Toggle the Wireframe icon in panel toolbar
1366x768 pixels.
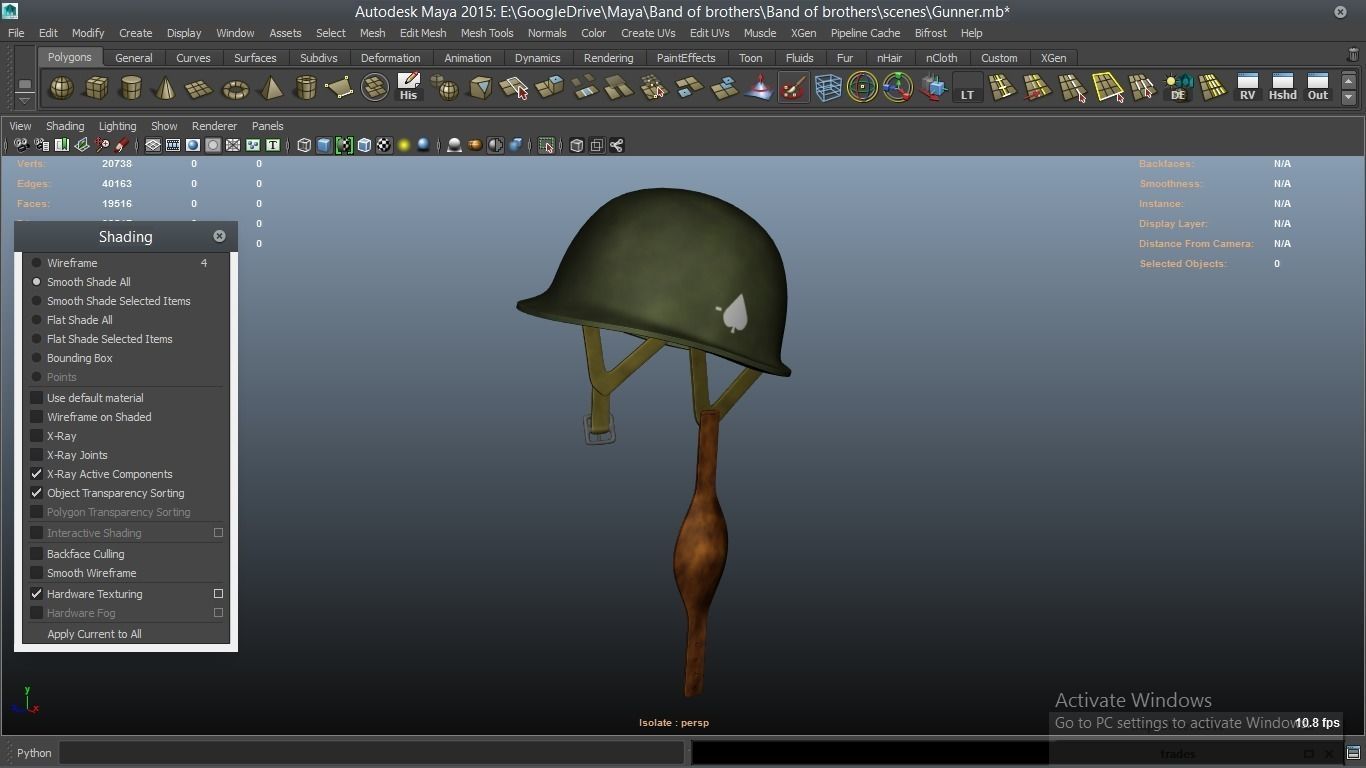tap(304, 146)
